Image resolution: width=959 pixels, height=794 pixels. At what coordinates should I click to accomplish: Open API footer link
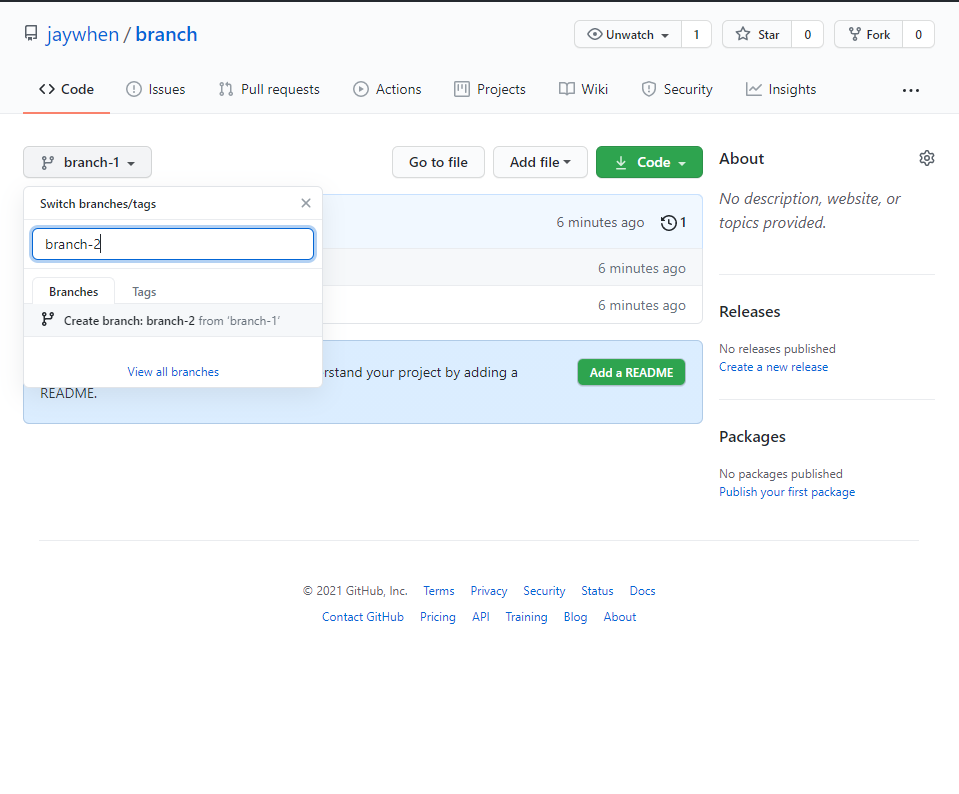pos(481,617)
